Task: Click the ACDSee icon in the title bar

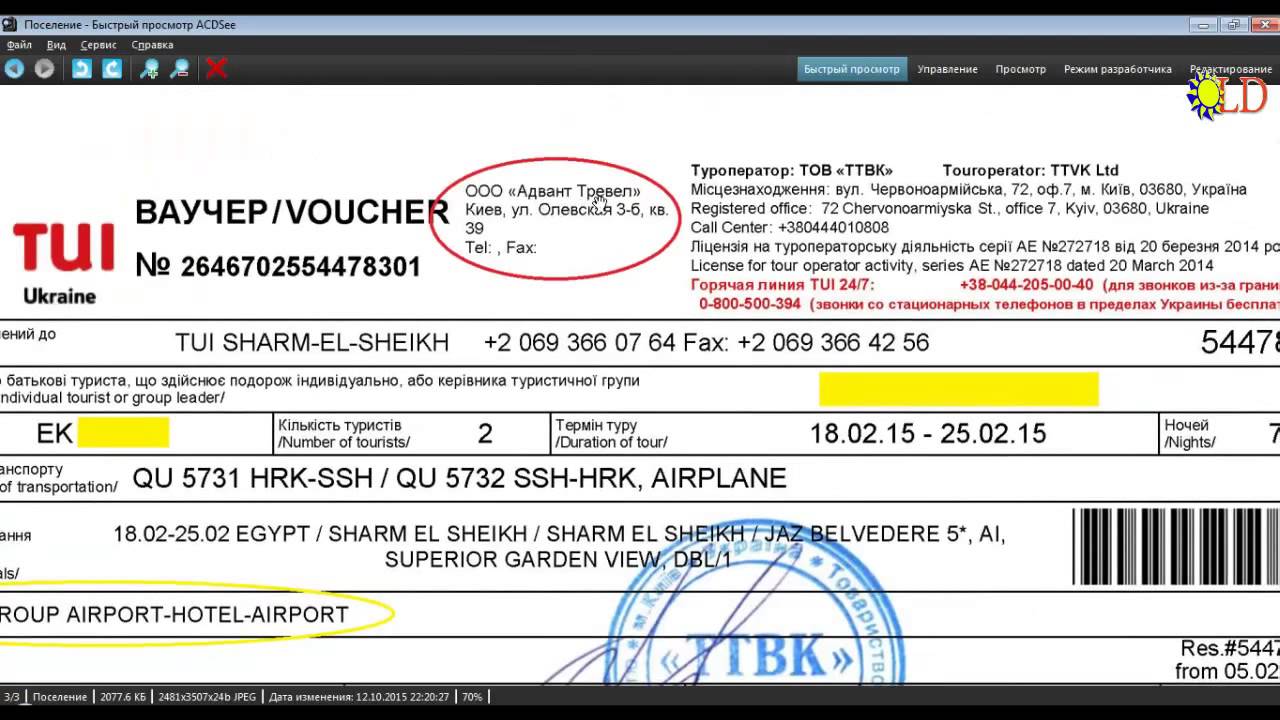Action: (12, 25)
